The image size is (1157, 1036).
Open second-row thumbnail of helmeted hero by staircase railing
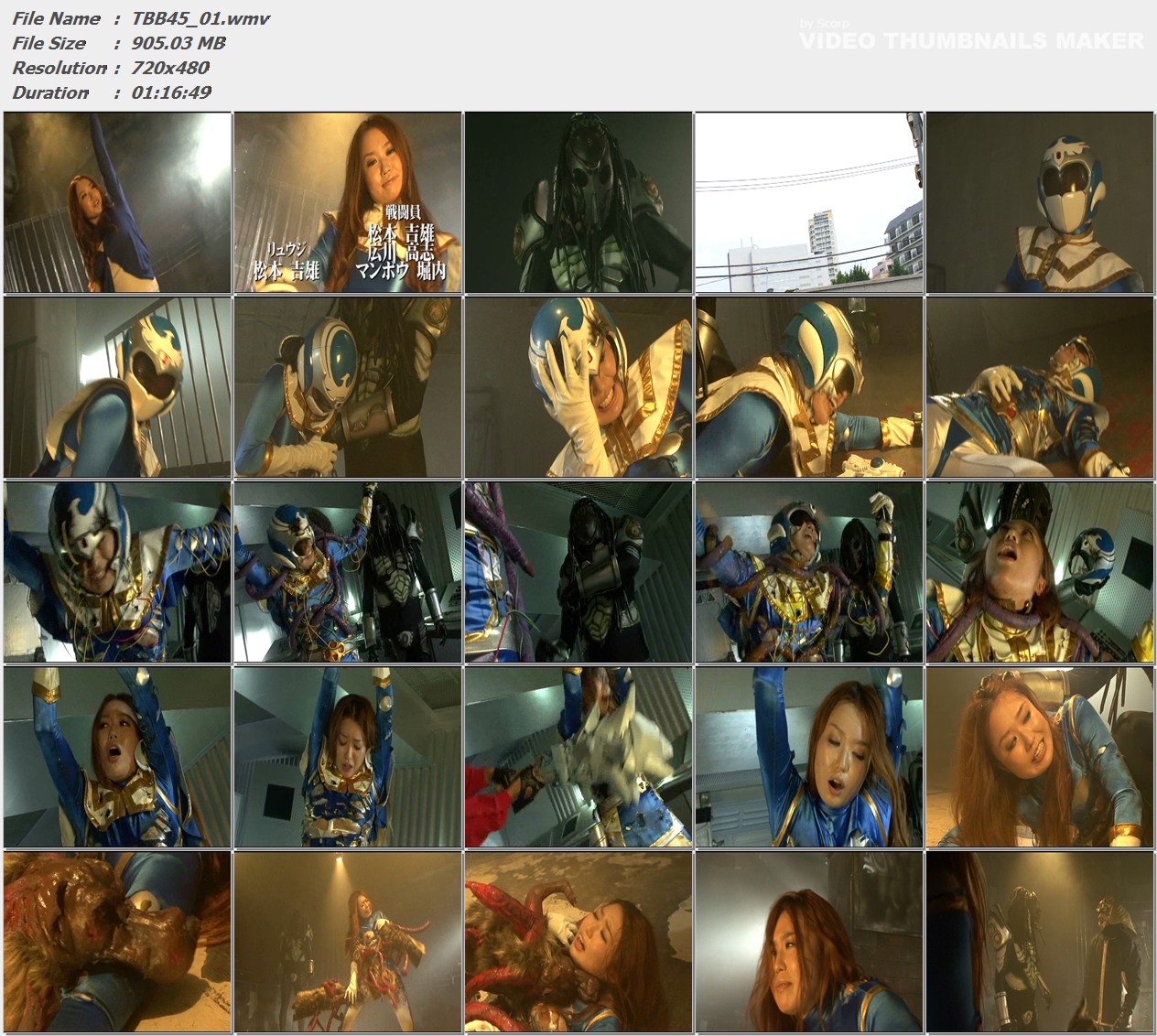[x=117, y=386]
